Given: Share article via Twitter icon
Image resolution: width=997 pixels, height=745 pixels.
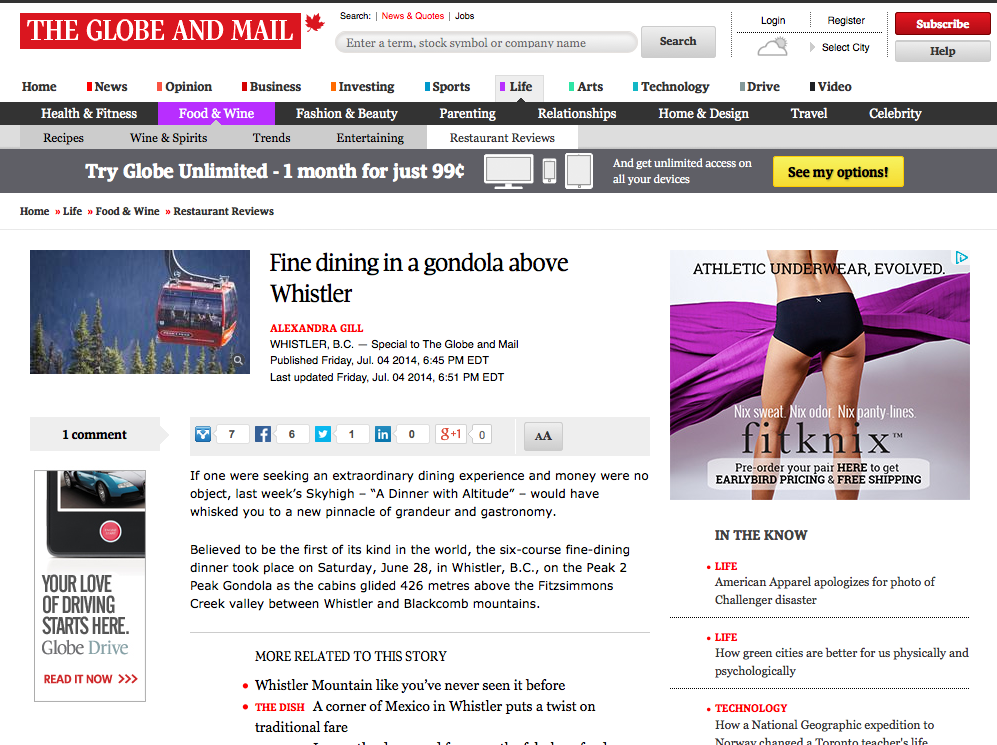Looking at the screenshot, I should click(323, 434).
